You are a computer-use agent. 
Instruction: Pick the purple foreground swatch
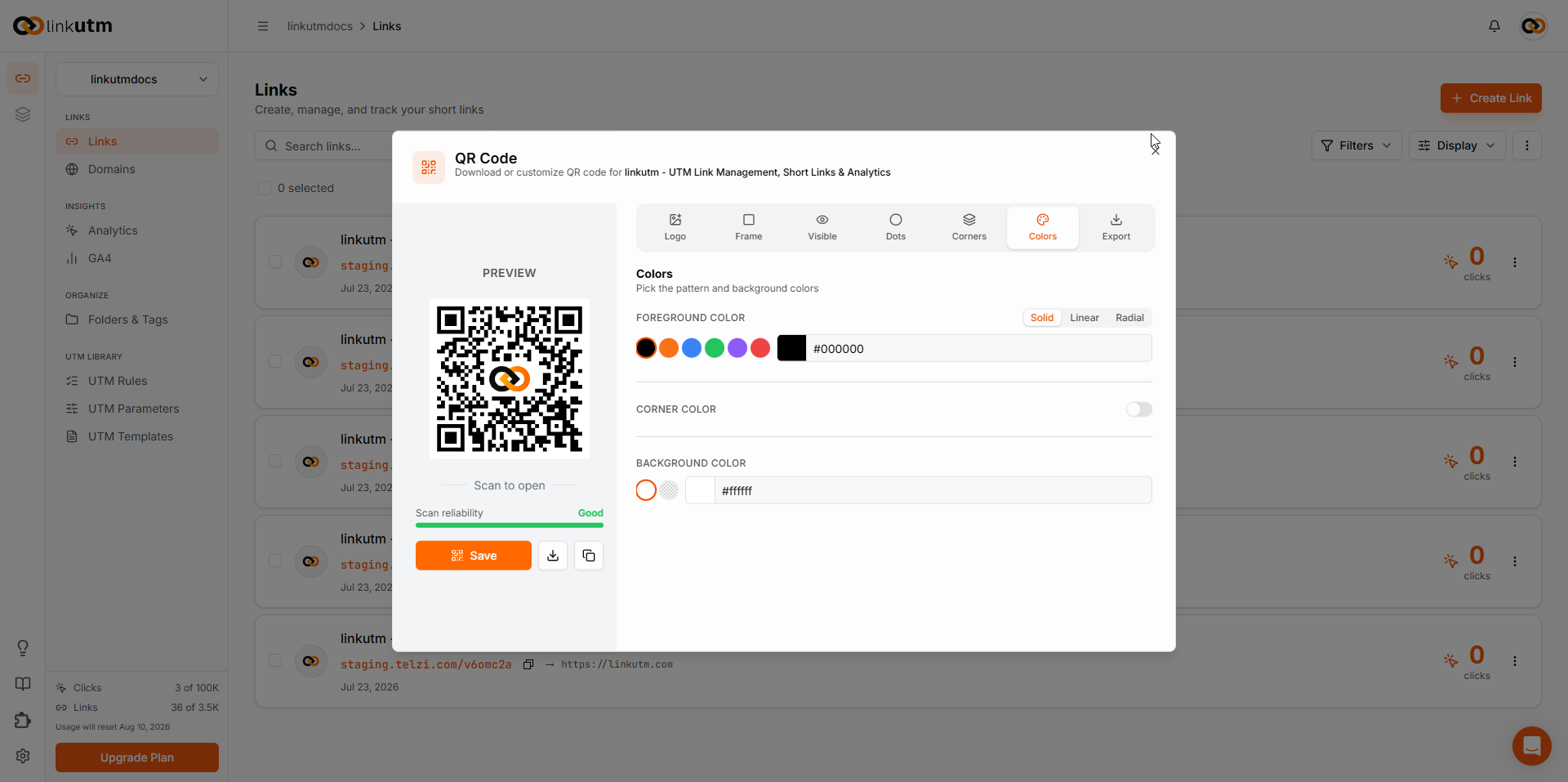pyautogui.click(x=737, y=348)
